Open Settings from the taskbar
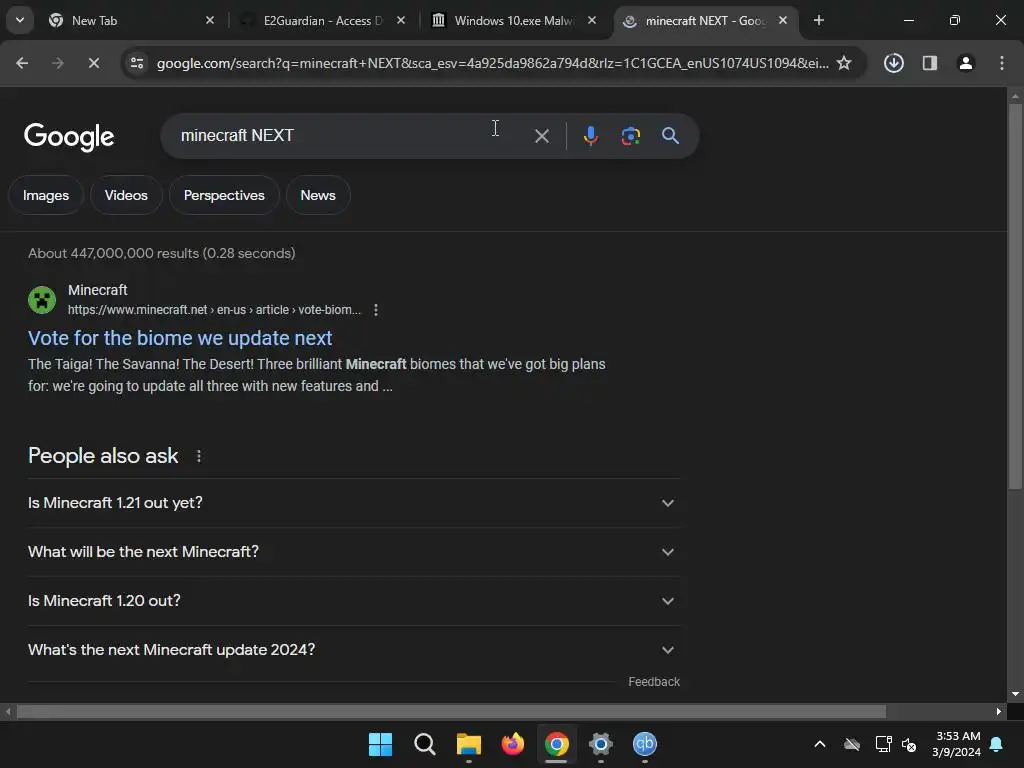 click(601, 744)
